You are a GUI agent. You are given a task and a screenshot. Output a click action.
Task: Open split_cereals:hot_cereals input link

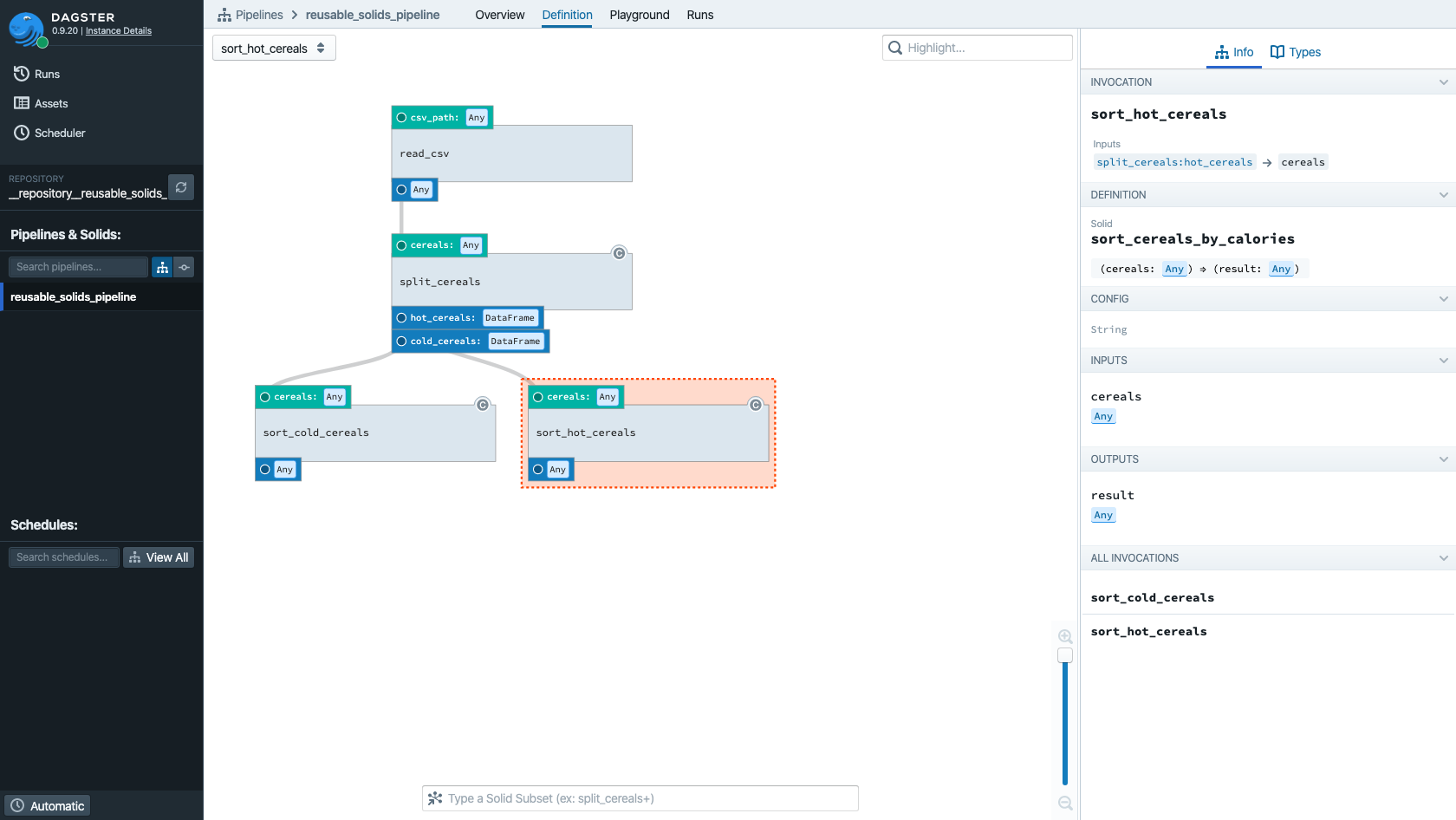click(1174, 162)
